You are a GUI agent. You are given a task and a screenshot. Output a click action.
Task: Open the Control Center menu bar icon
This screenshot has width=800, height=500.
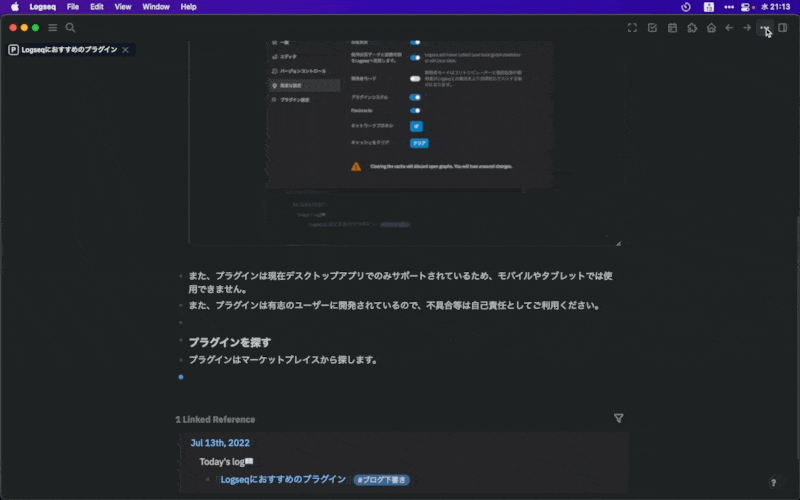pyautogui.click(x=747, y=7)
